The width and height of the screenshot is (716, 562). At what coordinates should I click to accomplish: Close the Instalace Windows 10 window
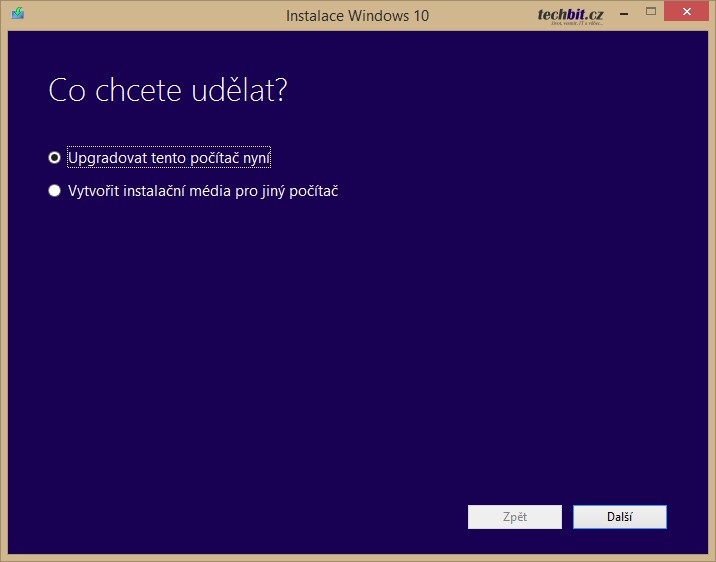(x=688, y=13)
